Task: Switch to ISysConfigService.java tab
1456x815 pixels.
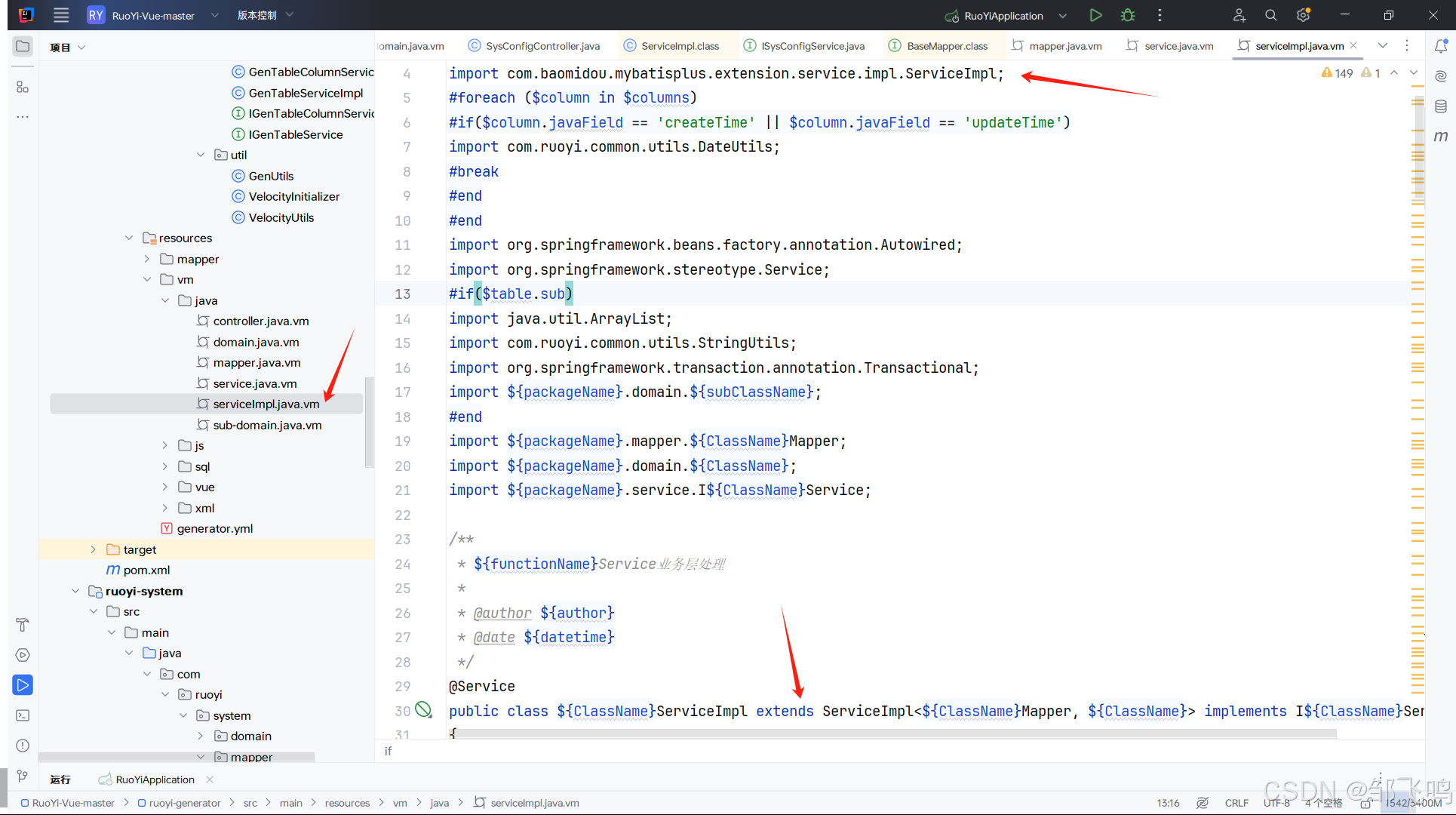Action: 804,46
